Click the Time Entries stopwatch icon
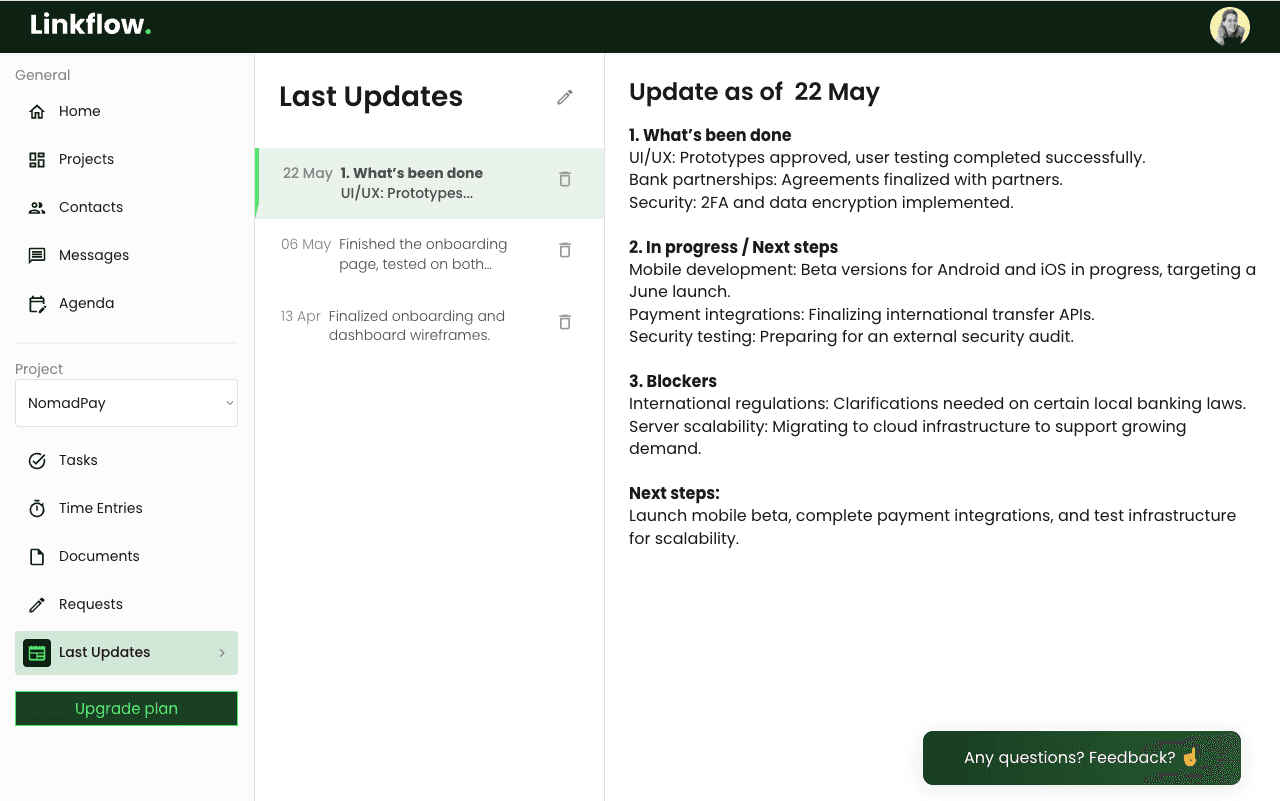The width and height of the screenshot is (1280, 801). pos(37,508)
